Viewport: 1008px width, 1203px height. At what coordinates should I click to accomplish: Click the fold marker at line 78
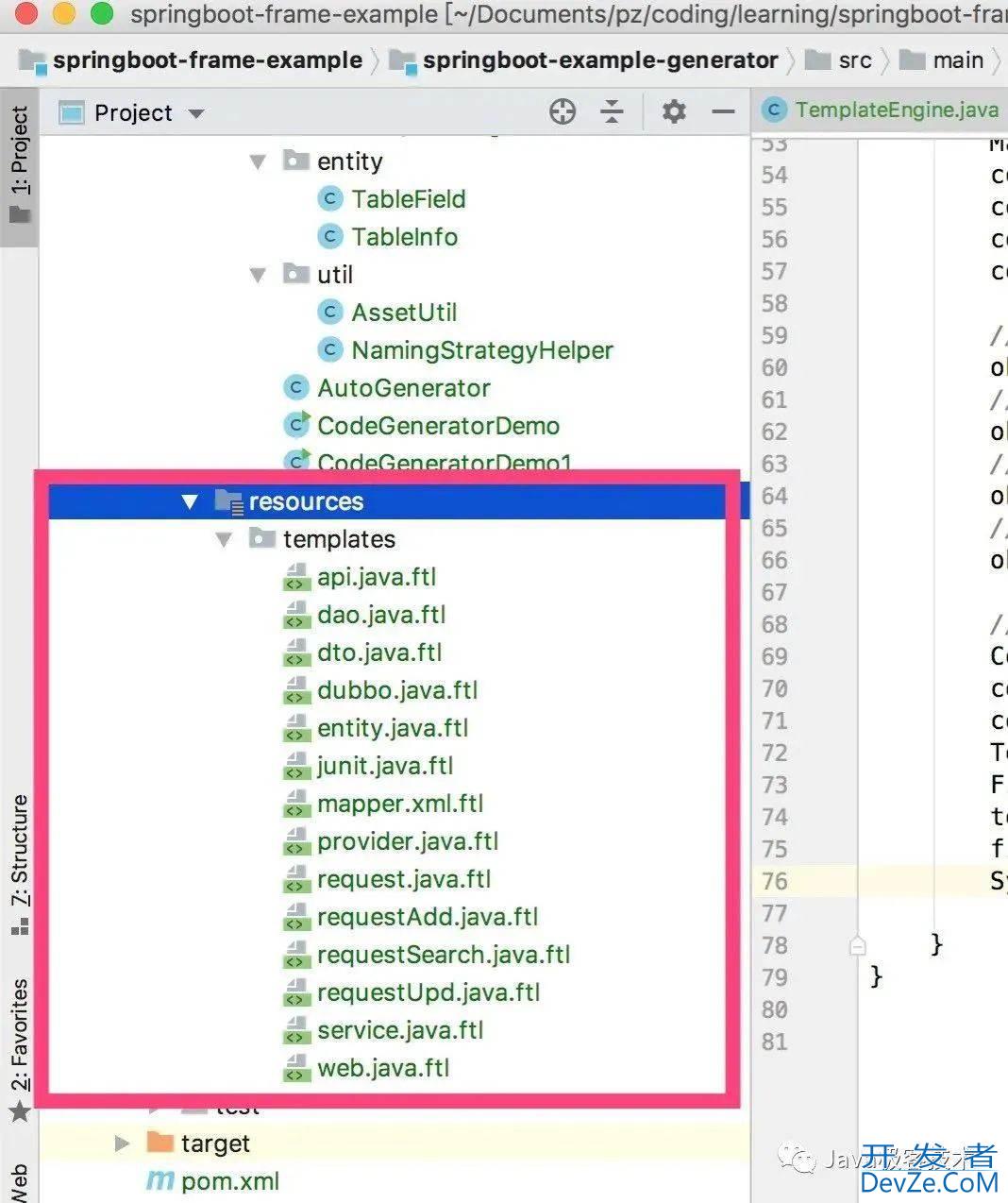tap(857, 945)
